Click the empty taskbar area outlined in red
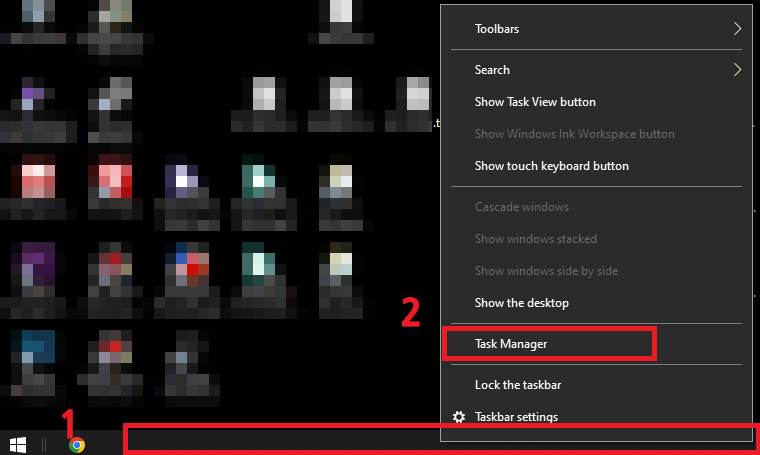Image resolution: width=760 pixels, height=455 pixels. tap(281, 441)
